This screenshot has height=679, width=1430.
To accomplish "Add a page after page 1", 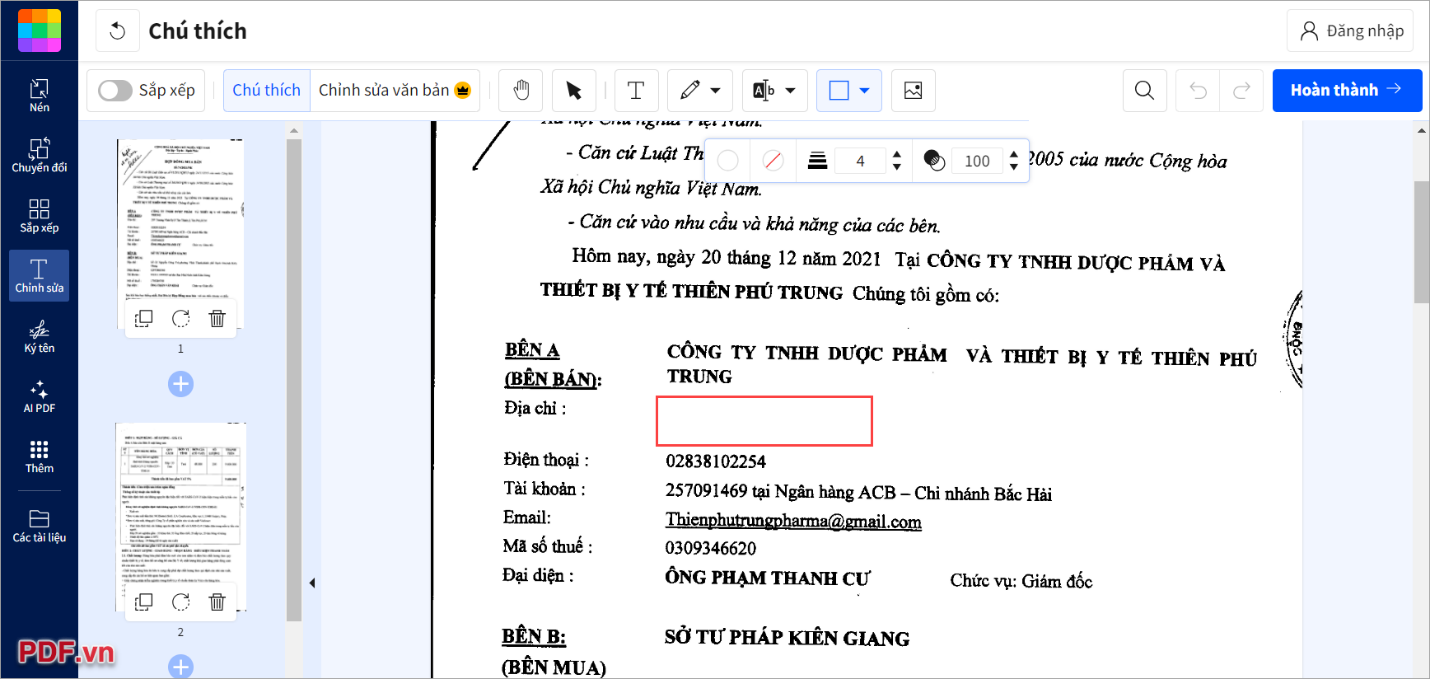I will [x=180, y=384].
